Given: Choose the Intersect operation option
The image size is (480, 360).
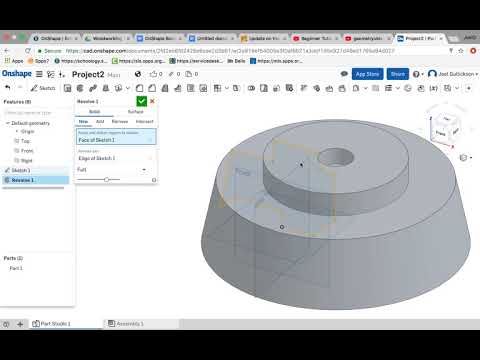Looking at the screenshot, I should click(145, 122).
